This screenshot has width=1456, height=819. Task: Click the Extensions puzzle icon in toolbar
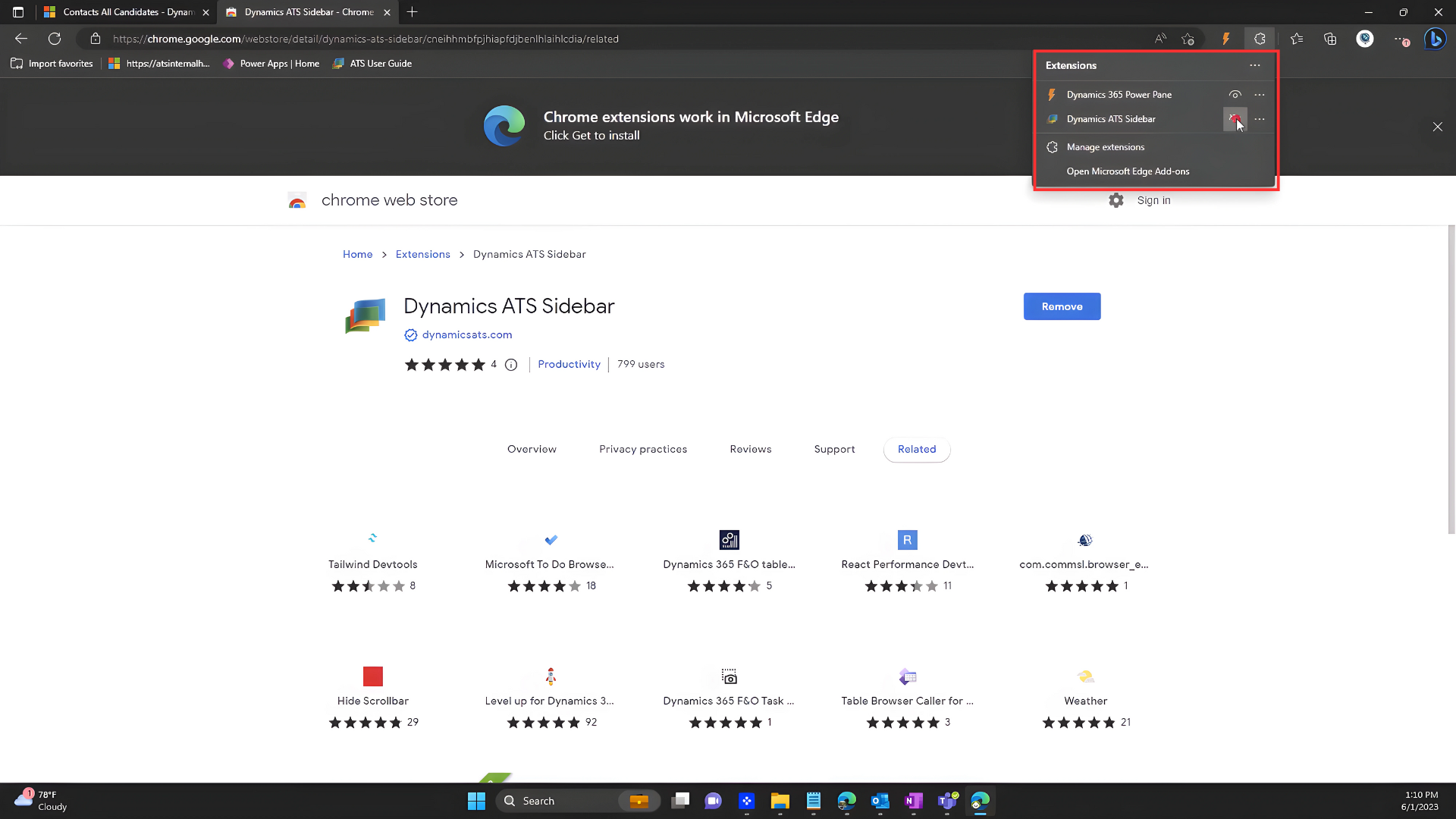(x=1260, y=39)
